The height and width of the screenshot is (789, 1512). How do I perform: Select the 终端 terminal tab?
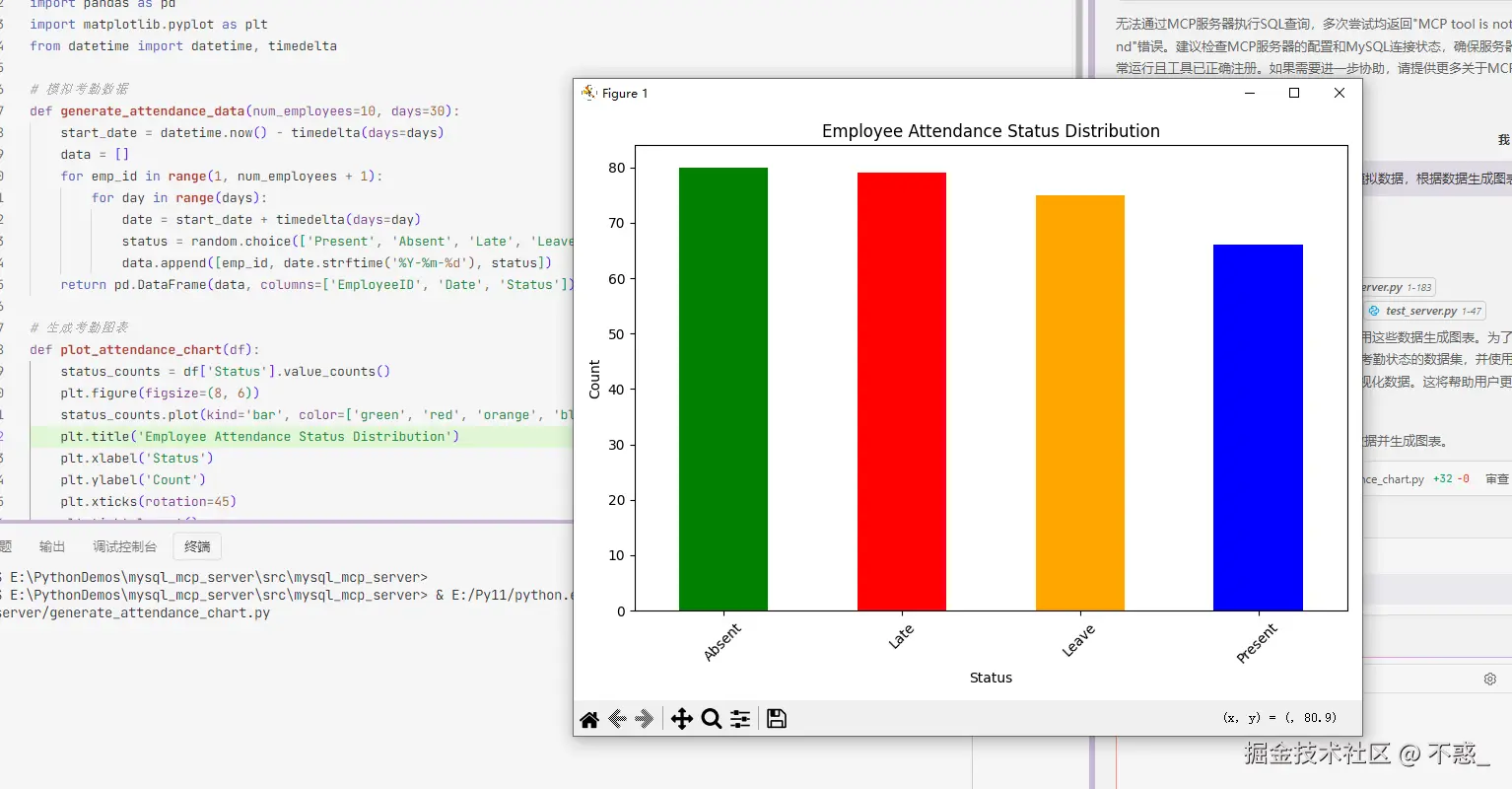(197, 546)
